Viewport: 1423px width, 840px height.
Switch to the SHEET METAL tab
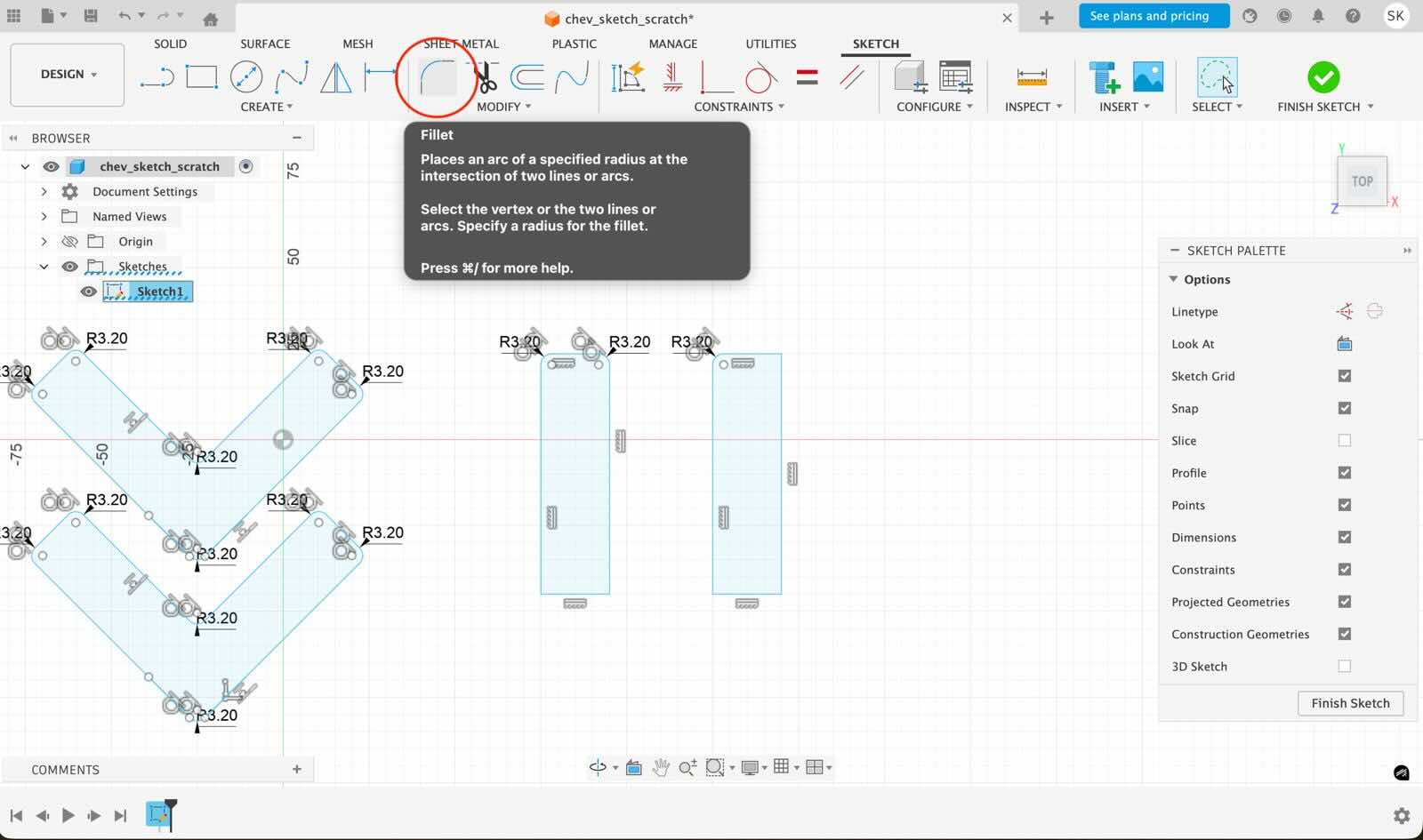tap(461, 44)
